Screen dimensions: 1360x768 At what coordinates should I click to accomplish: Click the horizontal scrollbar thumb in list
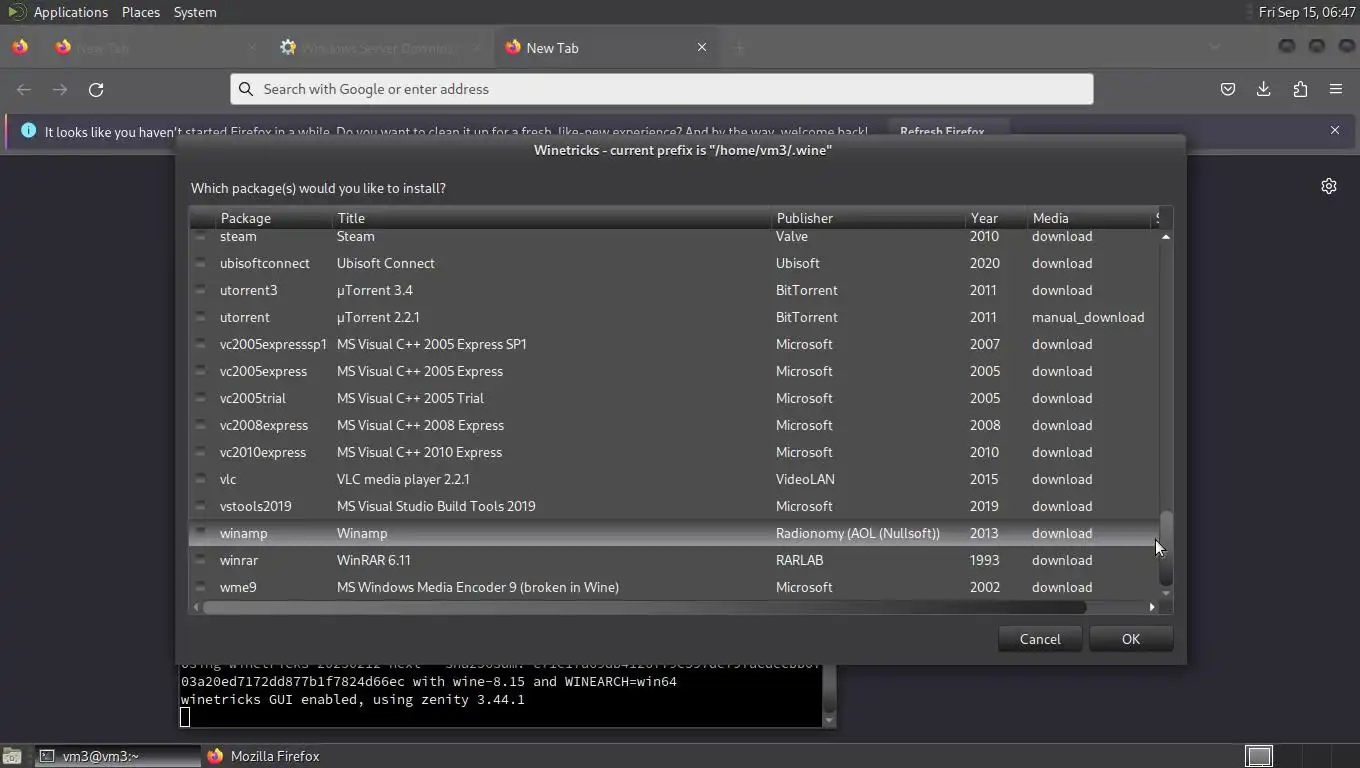(x=644, y=607)
